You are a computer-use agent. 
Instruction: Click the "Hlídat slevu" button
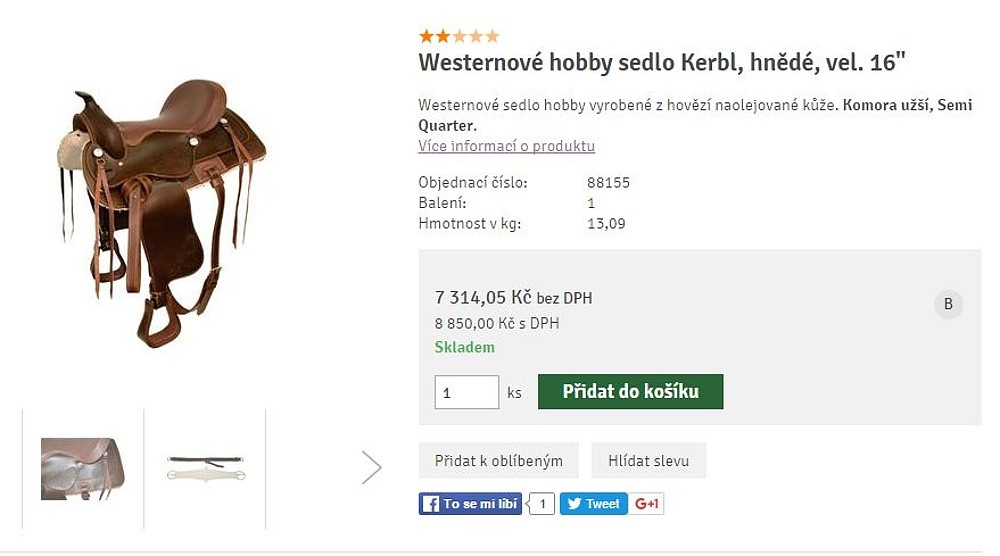click(x=648, y=461)
